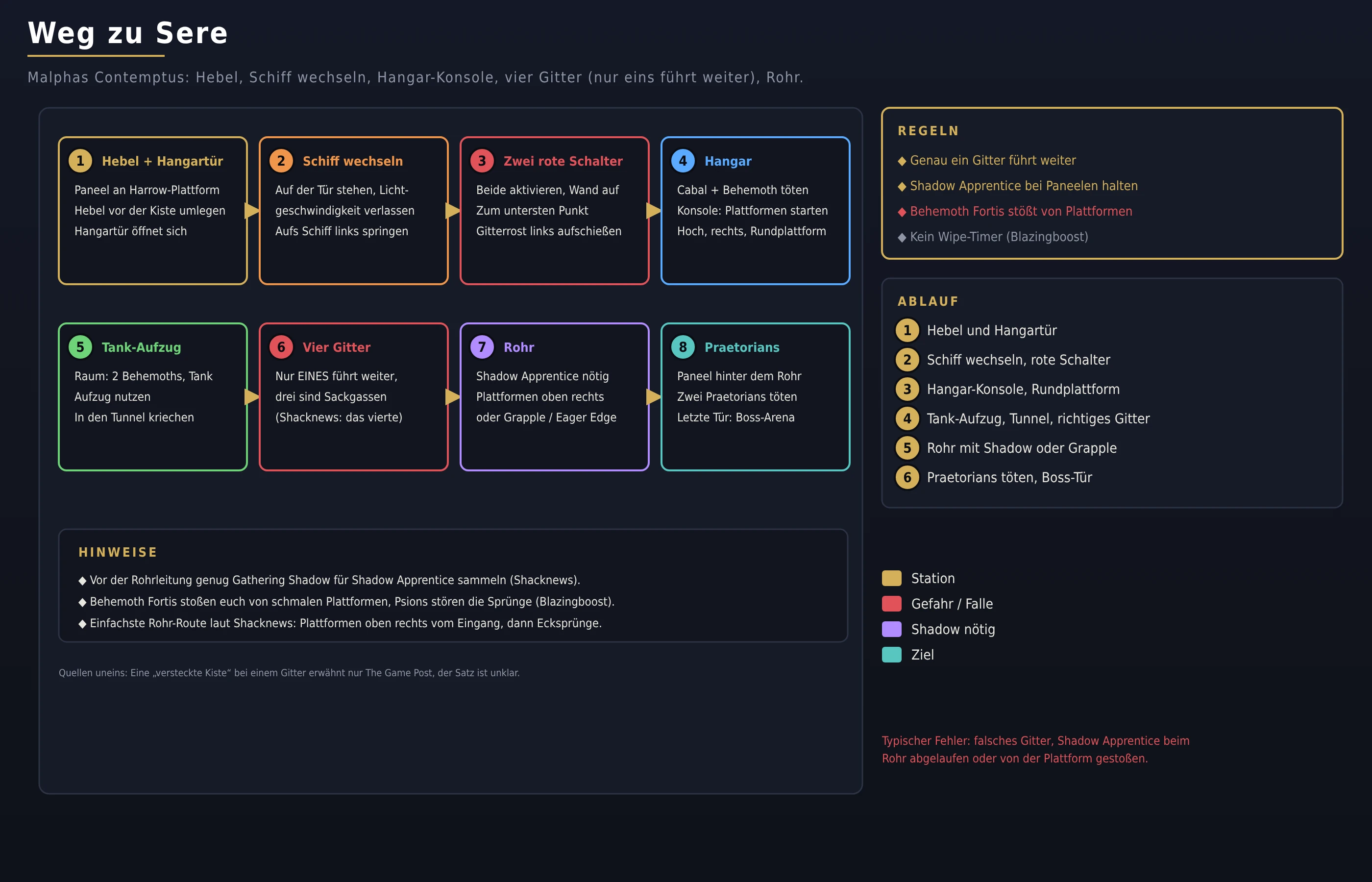Click the HINWEISE section heading
The width and height of the screenshot is (1372, 882).
118,553
